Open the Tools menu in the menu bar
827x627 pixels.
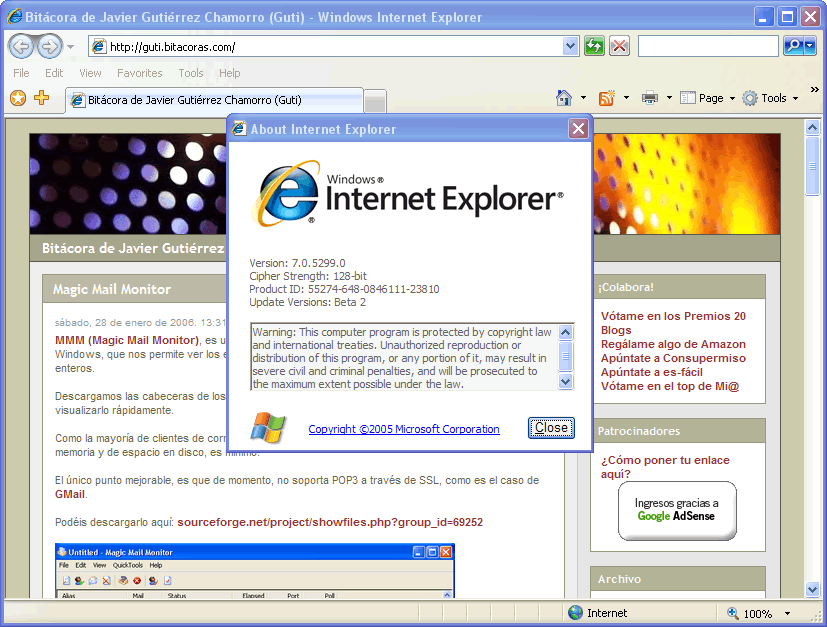click(190, 73)
